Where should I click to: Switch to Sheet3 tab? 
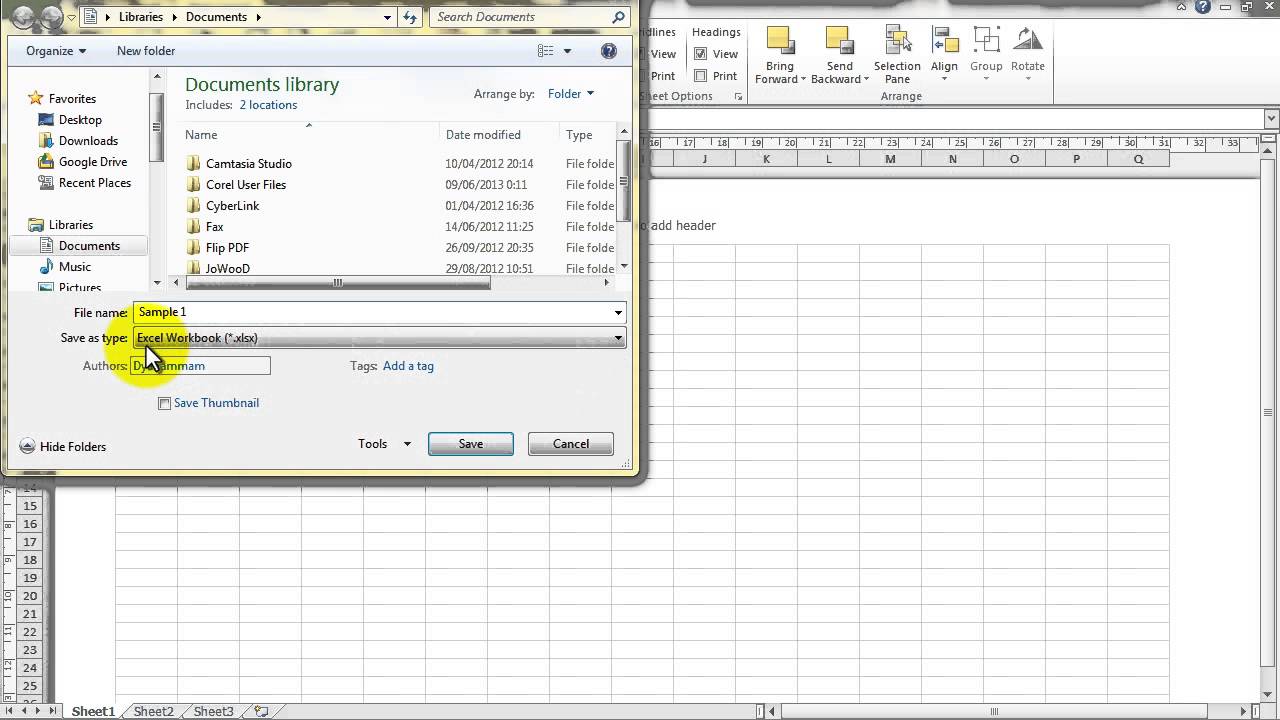(x=213, y=711)
